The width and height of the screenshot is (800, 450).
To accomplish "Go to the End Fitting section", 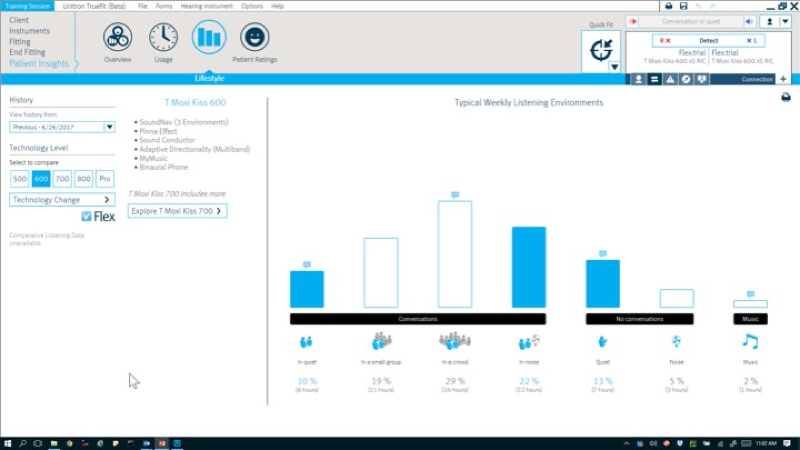I will point(27,52).
